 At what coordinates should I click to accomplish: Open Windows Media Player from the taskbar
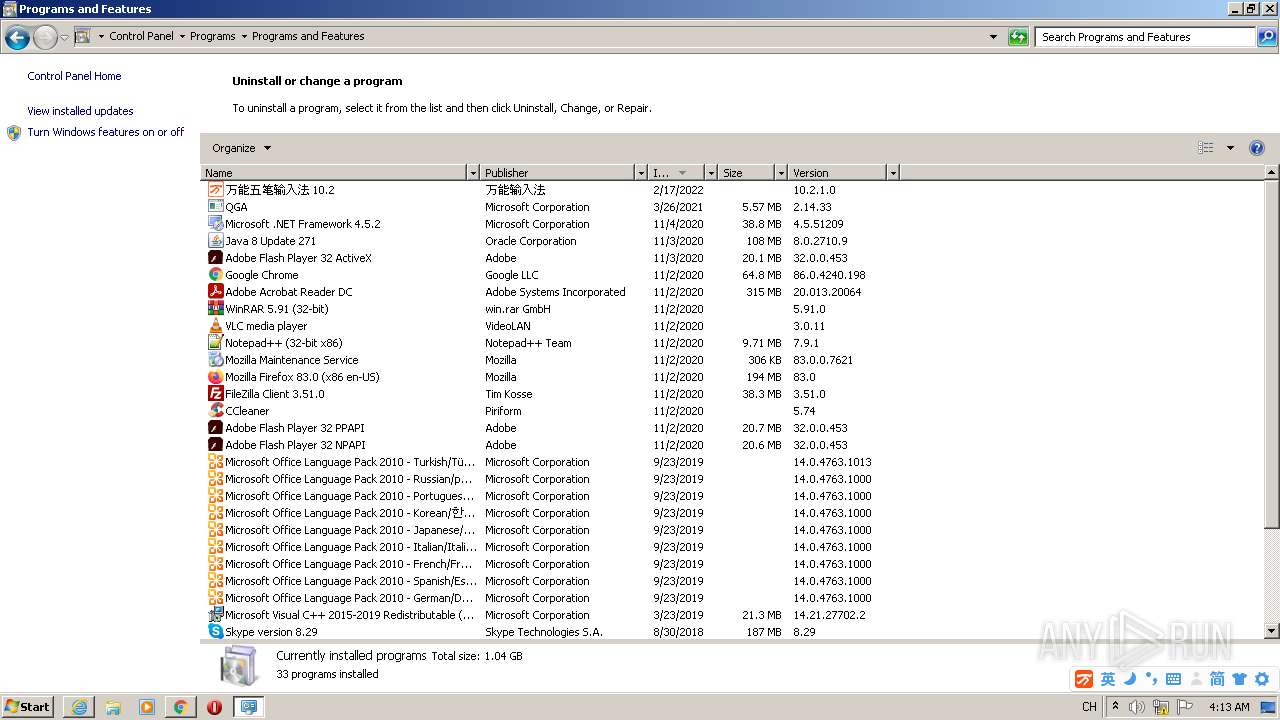(147, 707)
